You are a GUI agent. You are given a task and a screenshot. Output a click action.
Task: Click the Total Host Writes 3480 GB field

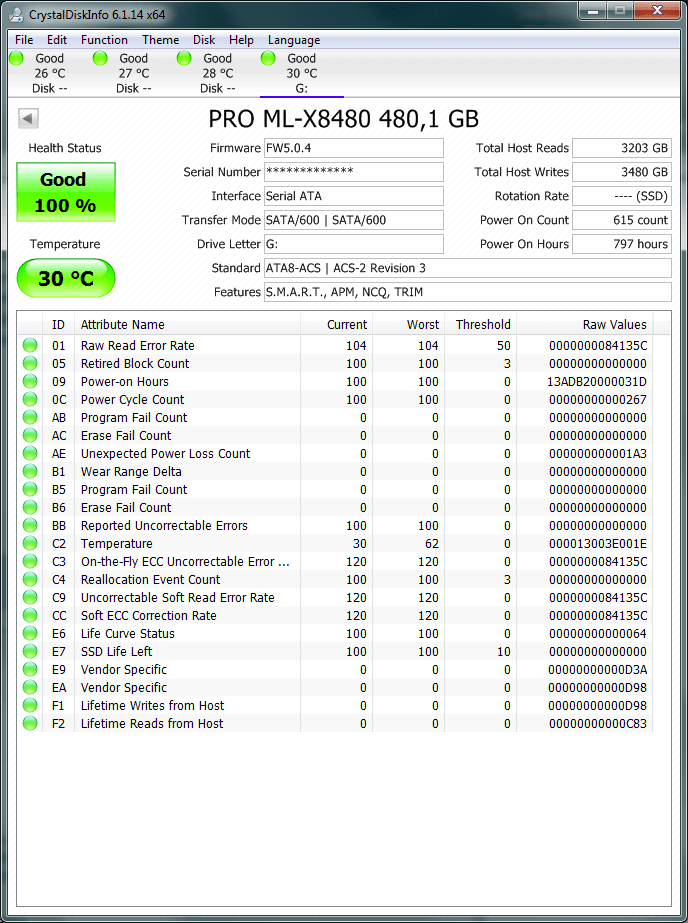click(621, 172)
